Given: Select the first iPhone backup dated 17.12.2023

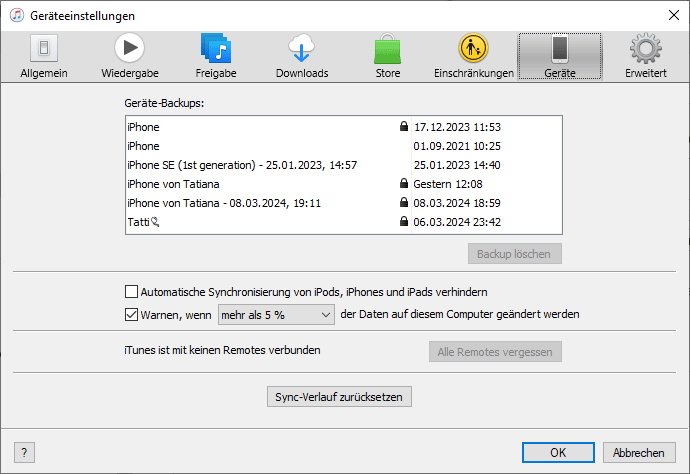Looking at the screenshot, I should point(344,127).
